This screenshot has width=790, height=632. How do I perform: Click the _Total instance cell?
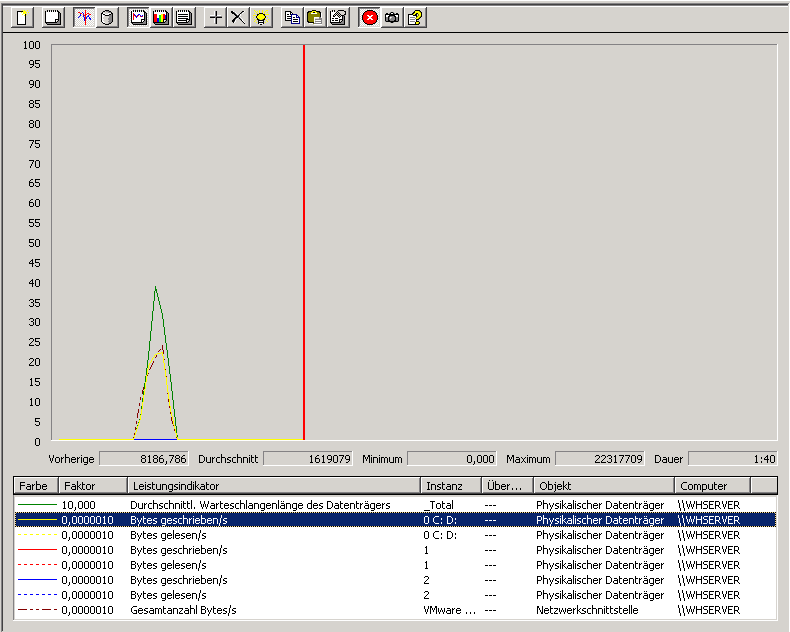438,504
